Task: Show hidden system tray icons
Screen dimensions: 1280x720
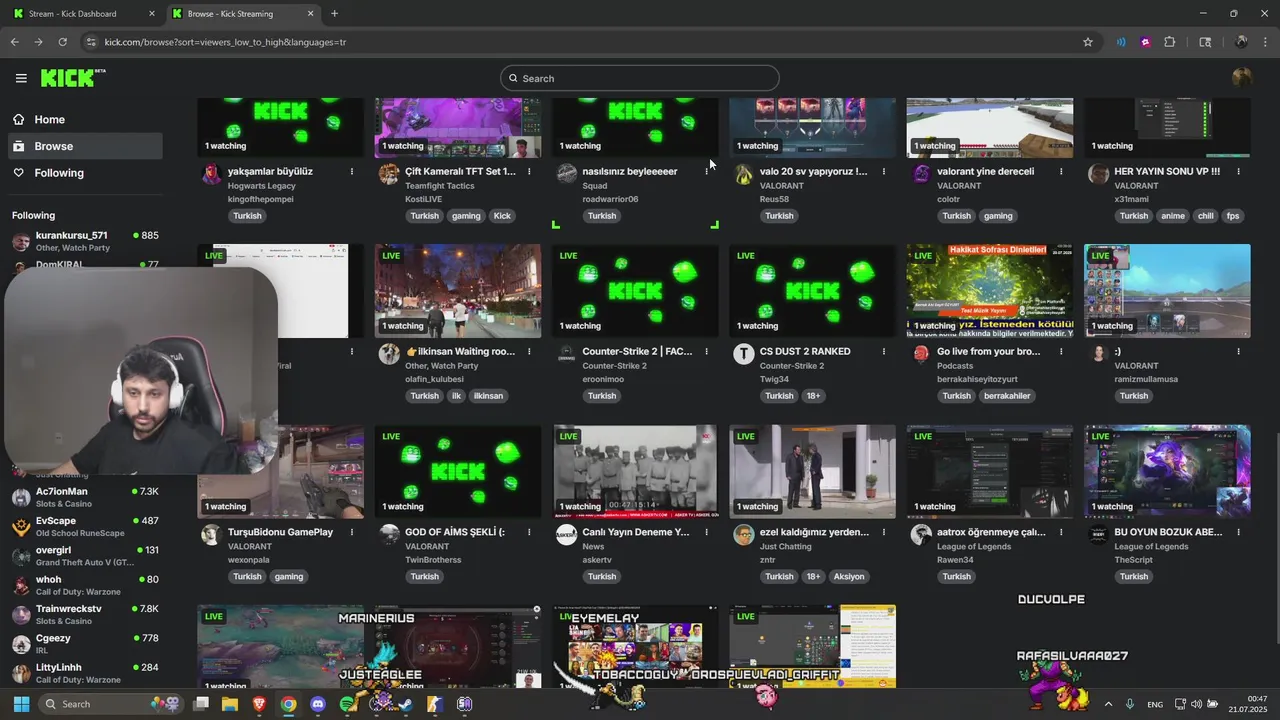Action: coord(1108,704)
